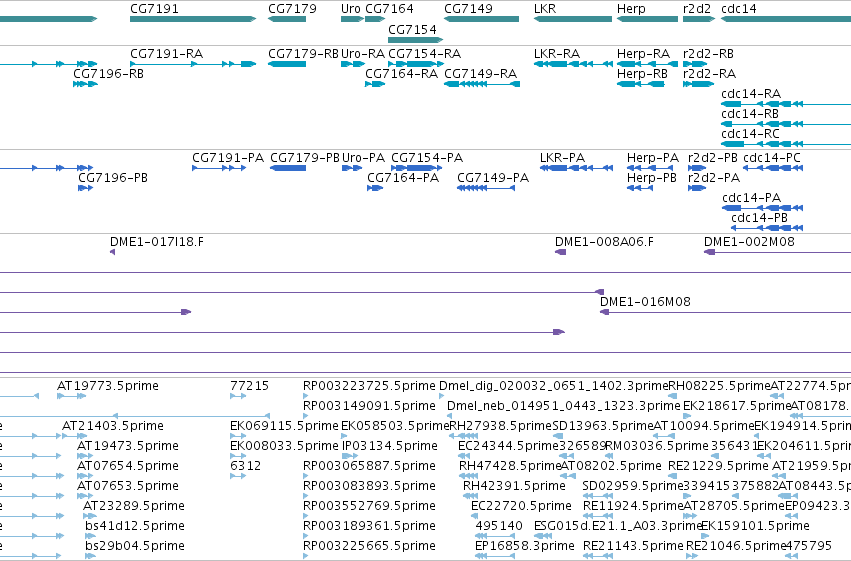Select transcript label CG7179-RB
The image size is (851, 561).
tap(303, 54)
